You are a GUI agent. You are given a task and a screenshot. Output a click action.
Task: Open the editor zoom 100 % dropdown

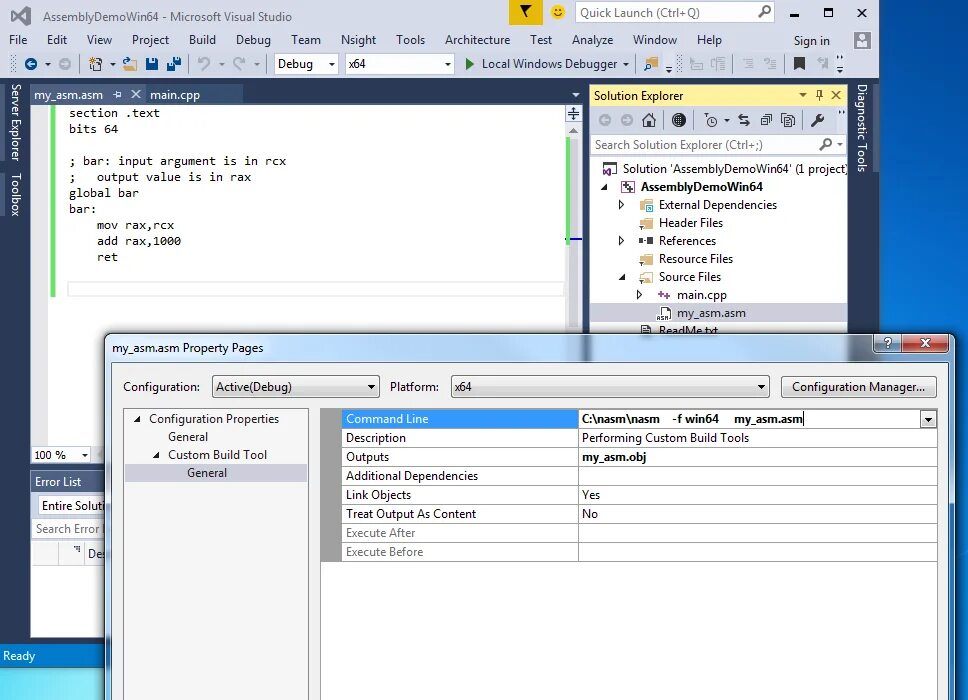[85, 455]
